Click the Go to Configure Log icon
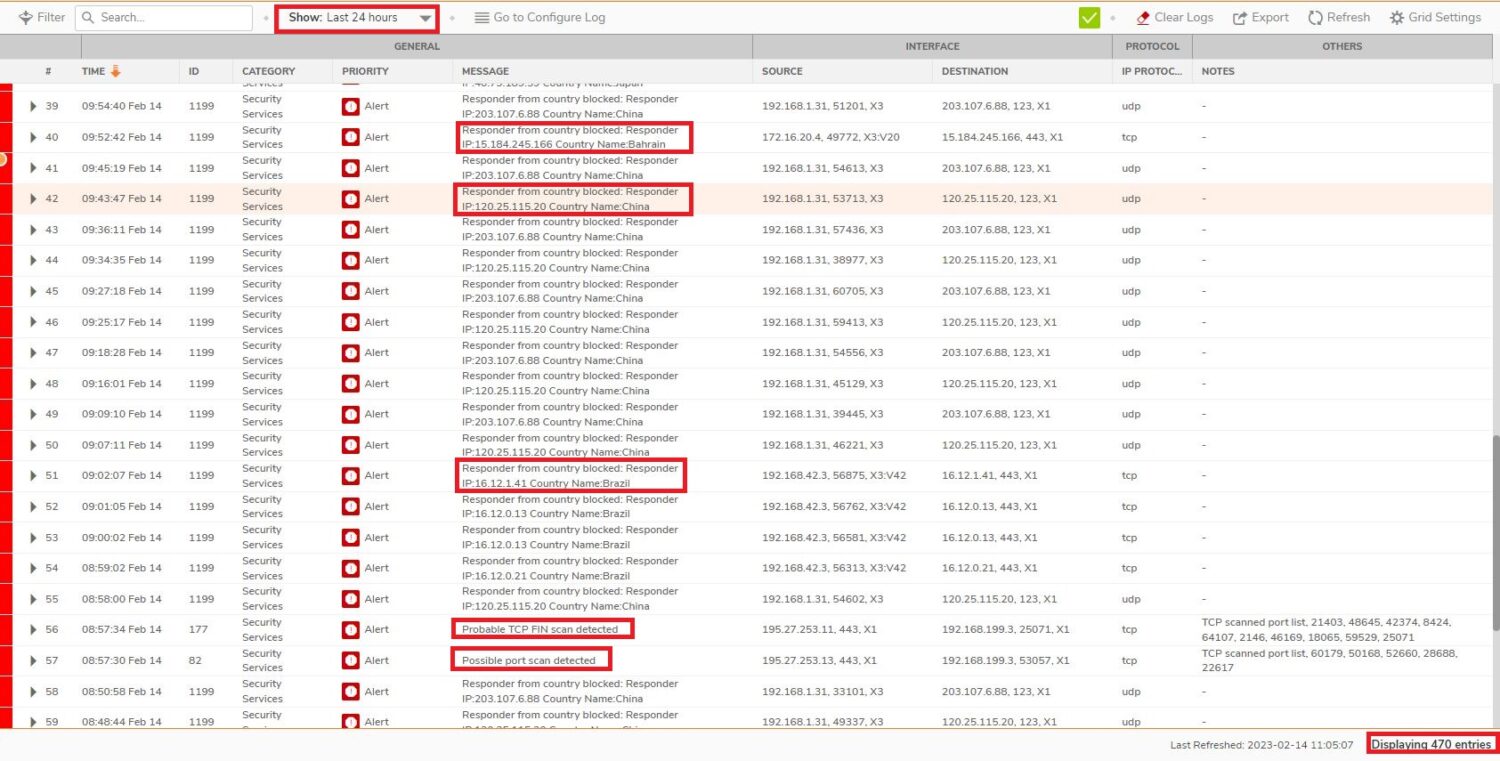The height and width of the screenshot is (761, 1500). [482, 18]
